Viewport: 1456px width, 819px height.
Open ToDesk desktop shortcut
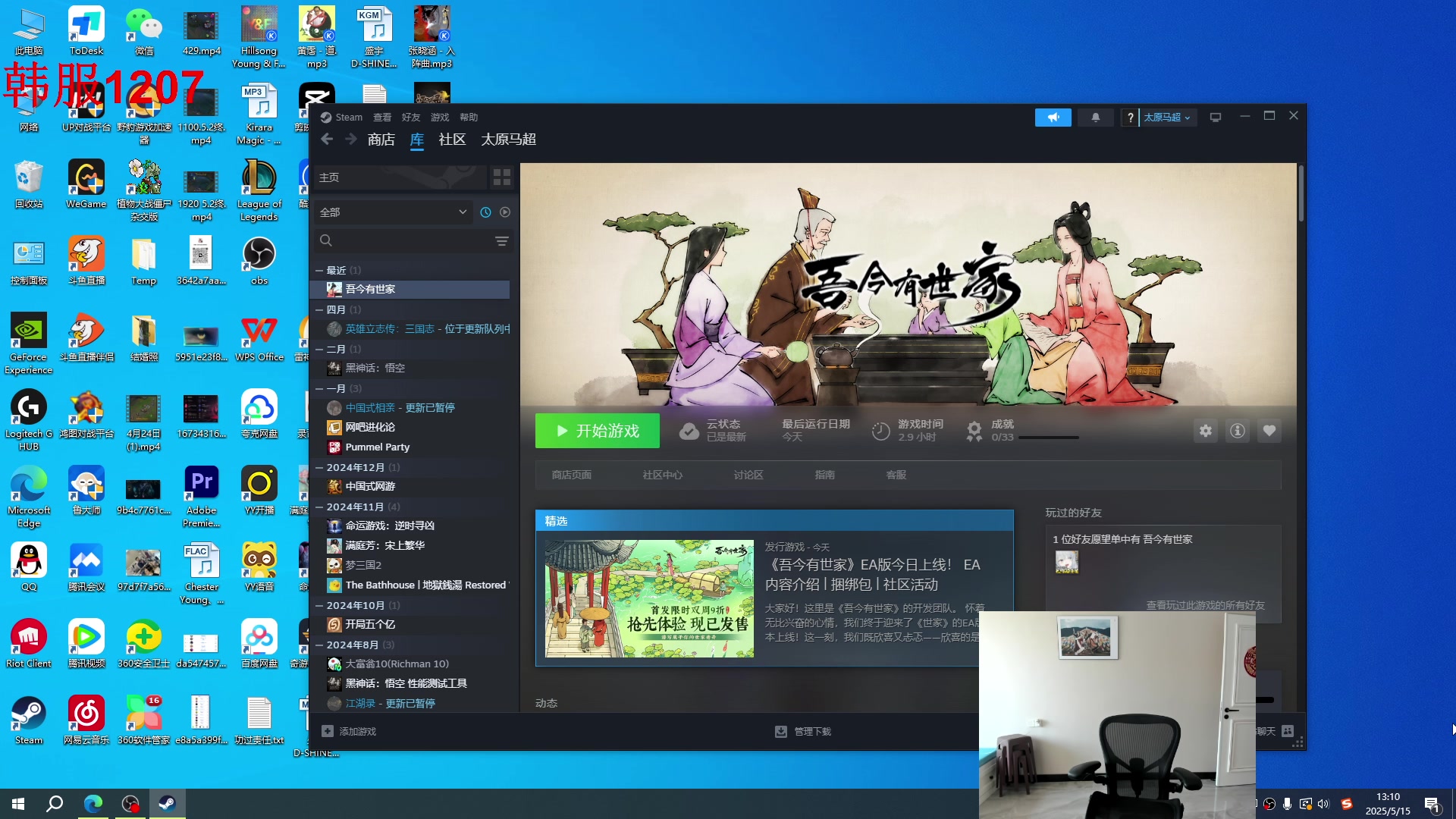(86, 31)
